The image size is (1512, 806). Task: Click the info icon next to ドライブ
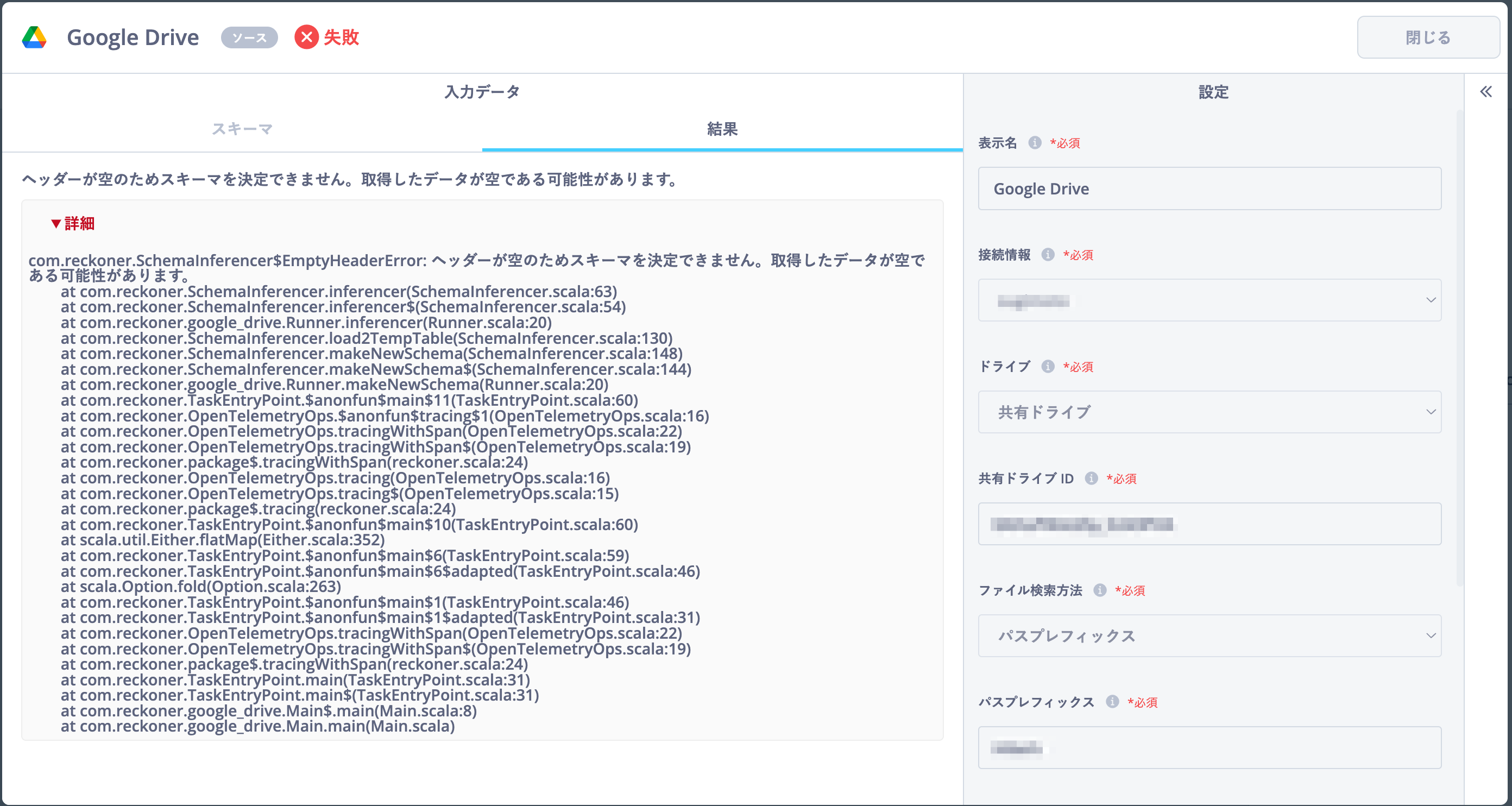click(1048, 367)
